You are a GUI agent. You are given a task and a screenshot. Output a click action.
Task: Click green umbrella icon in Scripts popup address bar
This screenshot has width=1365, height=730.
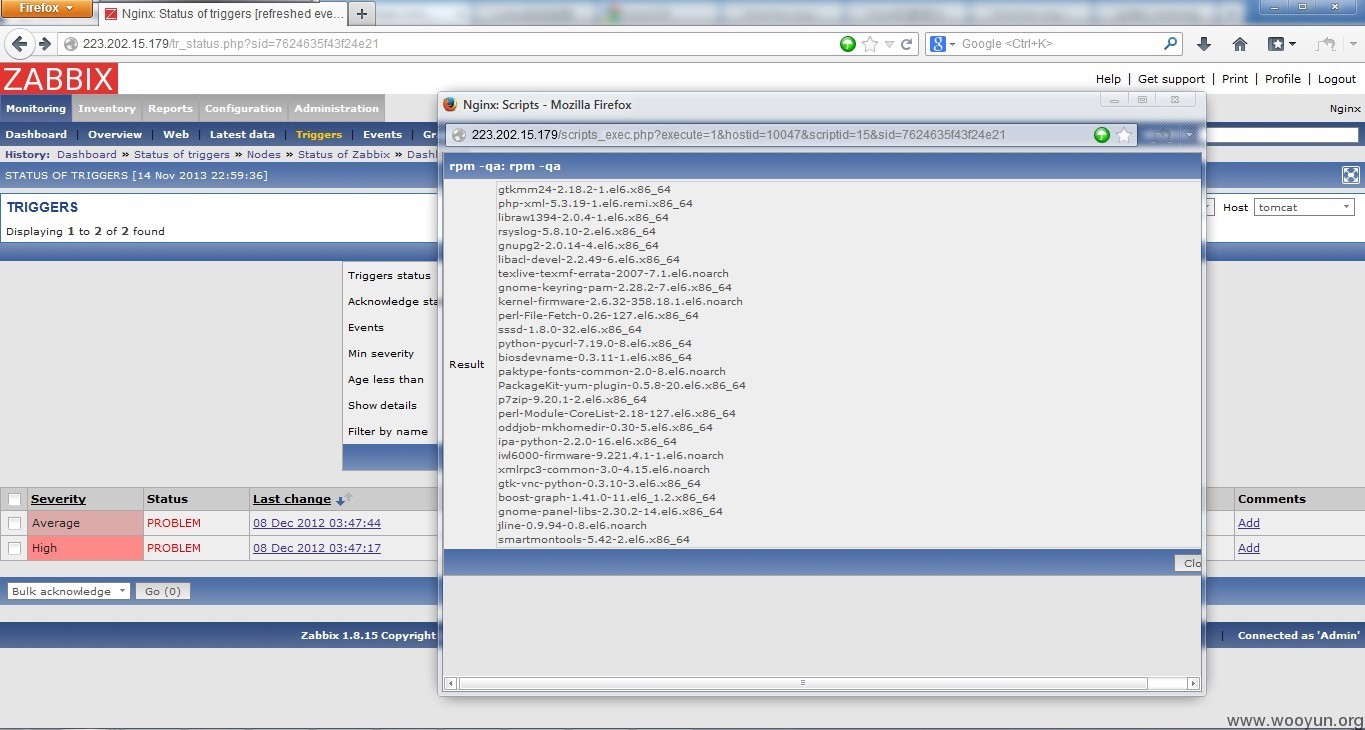coord(1102,135)
